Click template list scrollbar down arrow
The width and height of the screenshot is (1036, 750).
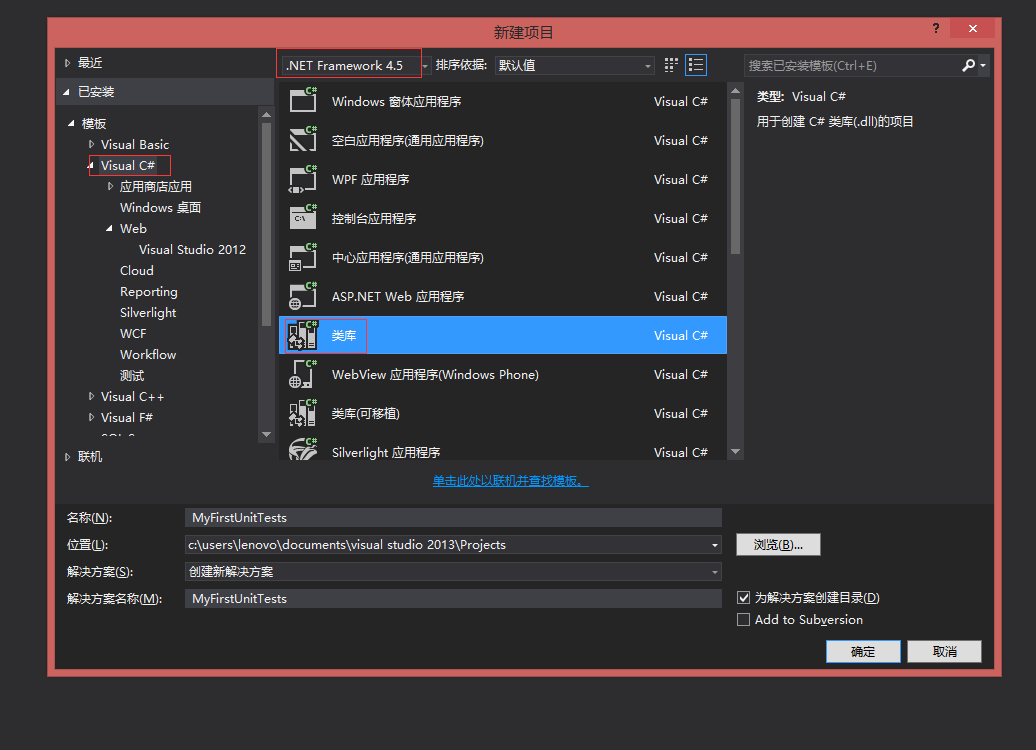click(x=735, y=452)
